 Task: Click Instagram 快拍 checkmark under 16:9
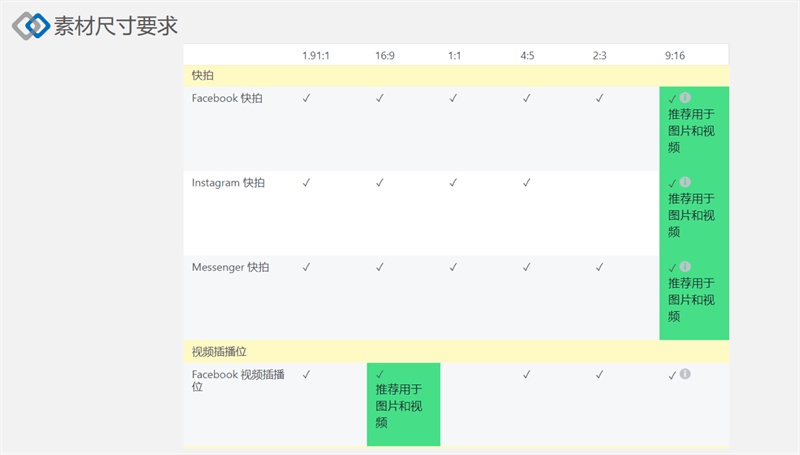pyautogui.click(x=380, y=183)
